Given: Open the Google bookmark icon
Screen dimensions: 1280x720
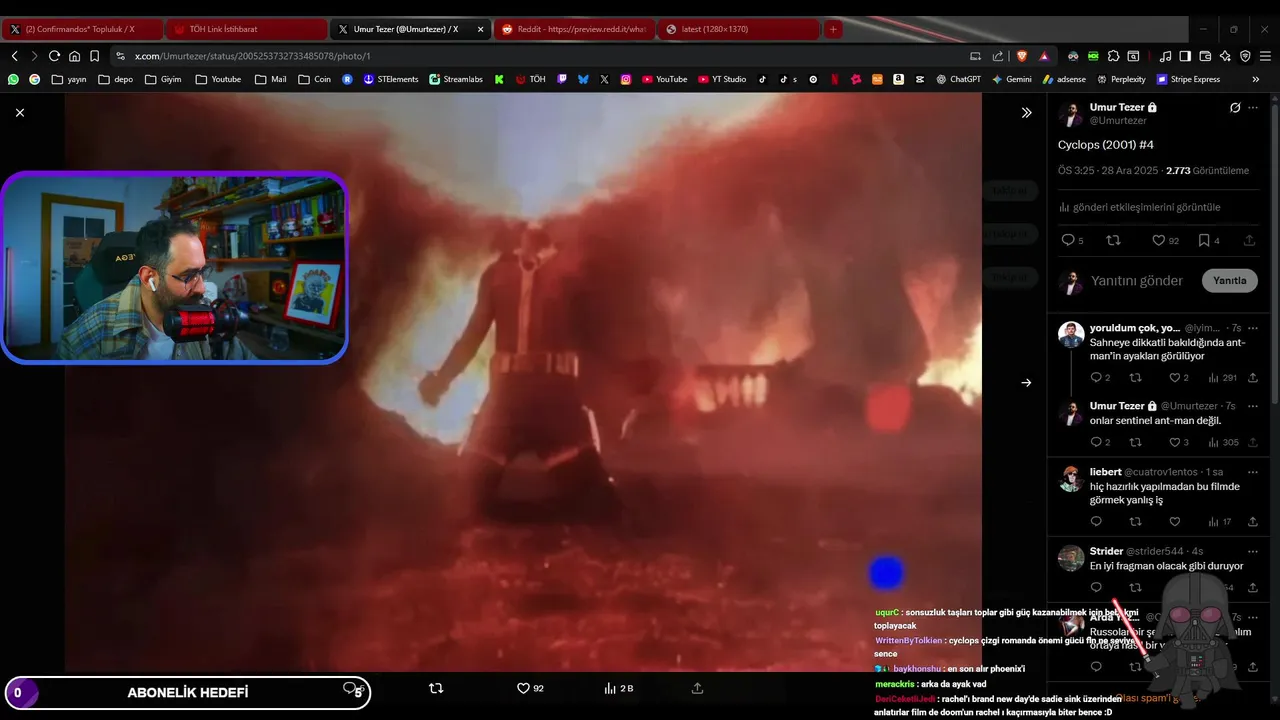Looking at the screenshot, I should (35, 79).
